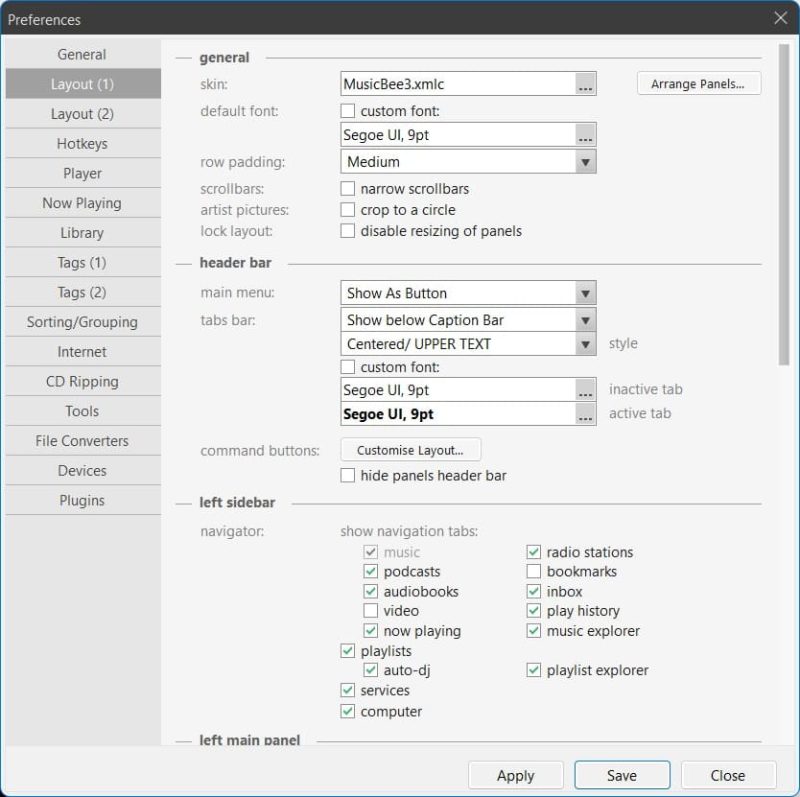Uncheck radio stations navigation tab
Viewport: 800px width, 797px height.
(x=534, y=552)
